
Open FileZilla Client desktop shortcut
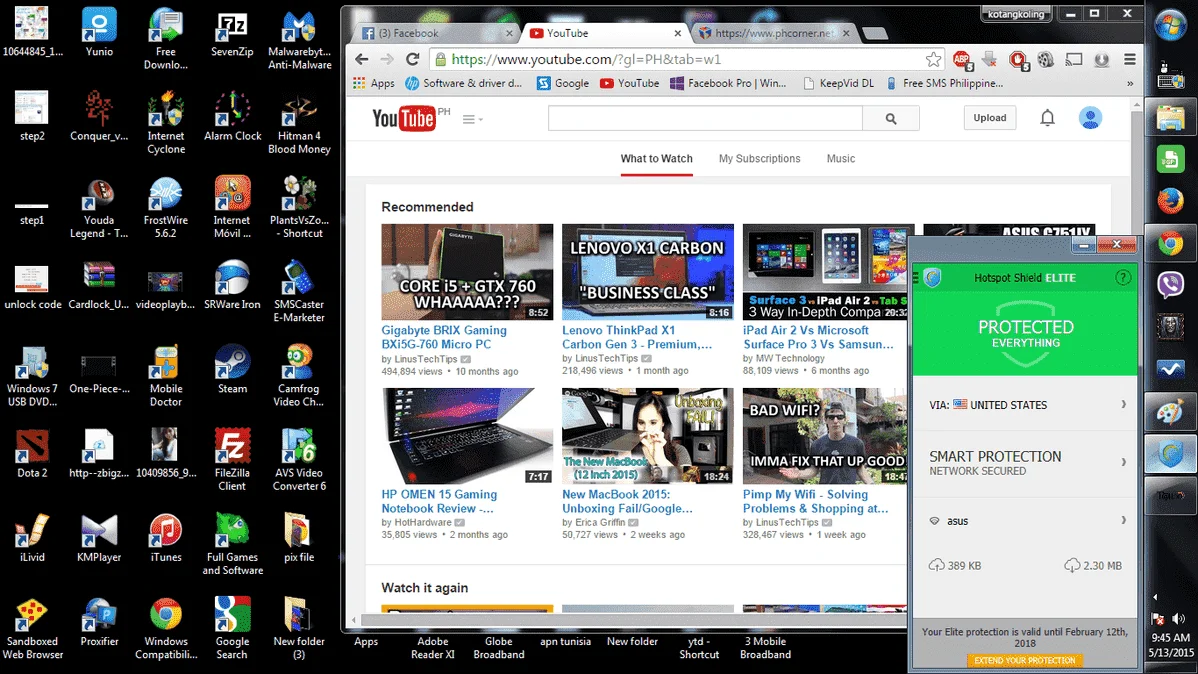(x=232, y=459)
